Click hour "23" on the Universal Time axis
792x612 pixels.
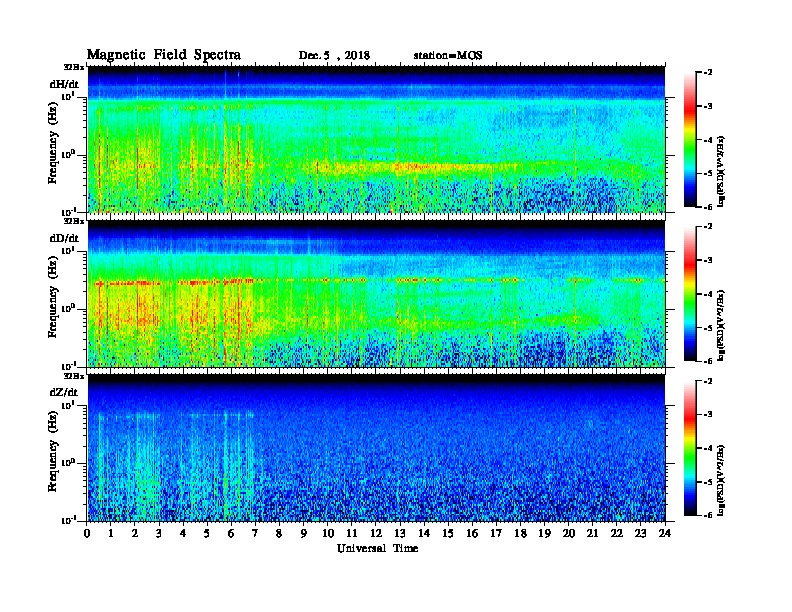tap(640, 533)
